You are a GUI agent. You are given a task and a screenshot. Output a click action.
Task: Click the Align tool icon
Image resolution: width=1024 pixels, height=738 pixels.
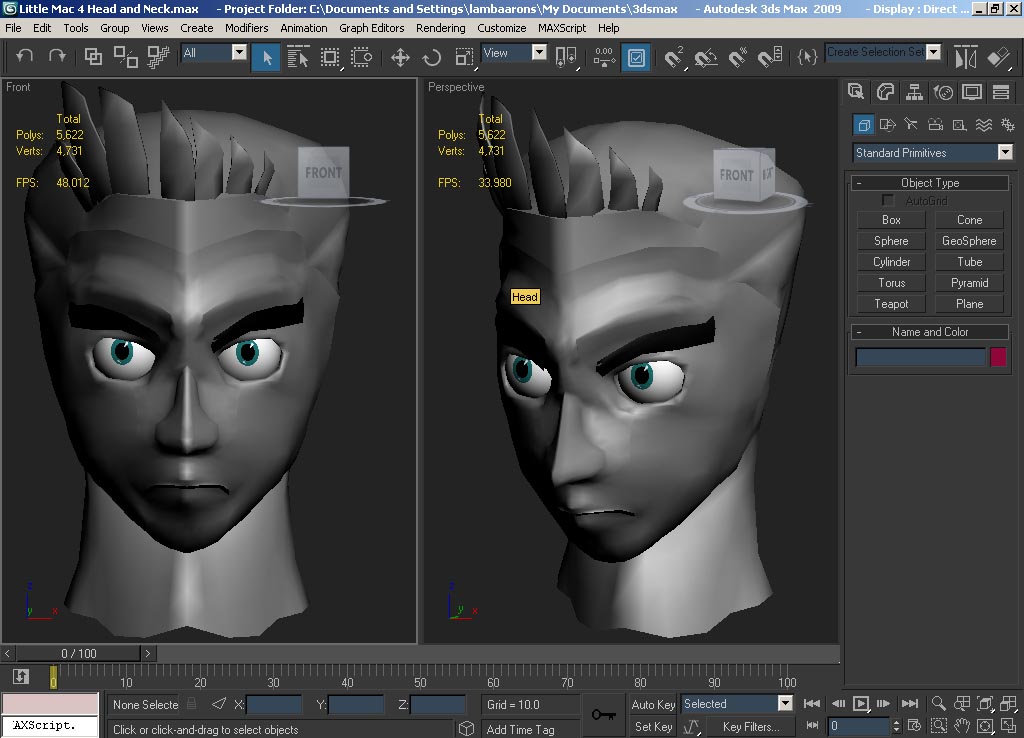click(999, 57)
